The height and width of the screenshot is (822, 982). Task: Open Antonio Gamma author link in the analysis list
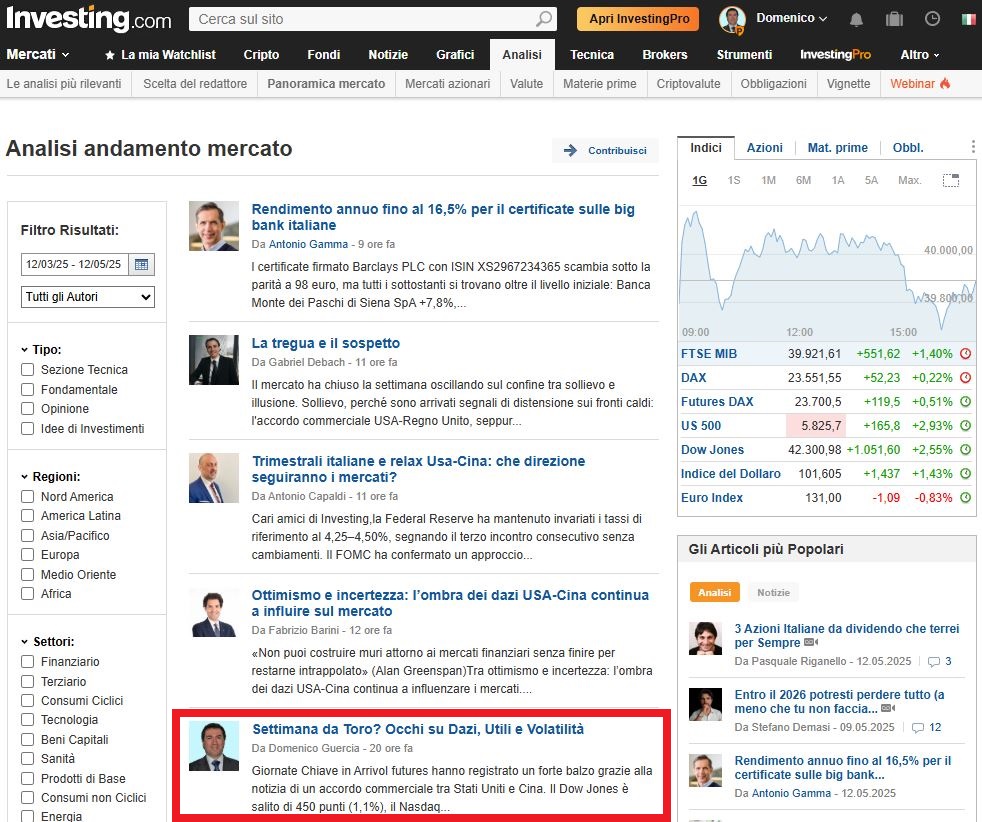(x=308, y=244)
